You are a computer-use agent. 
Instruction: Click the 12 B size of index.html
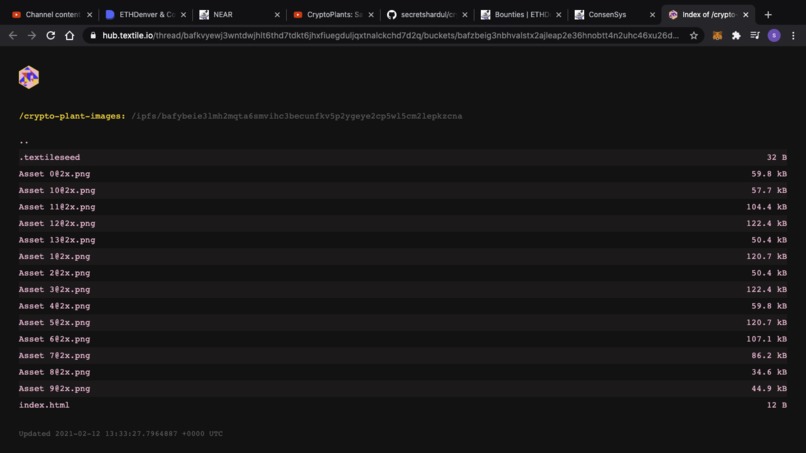(x=777, y=405)
